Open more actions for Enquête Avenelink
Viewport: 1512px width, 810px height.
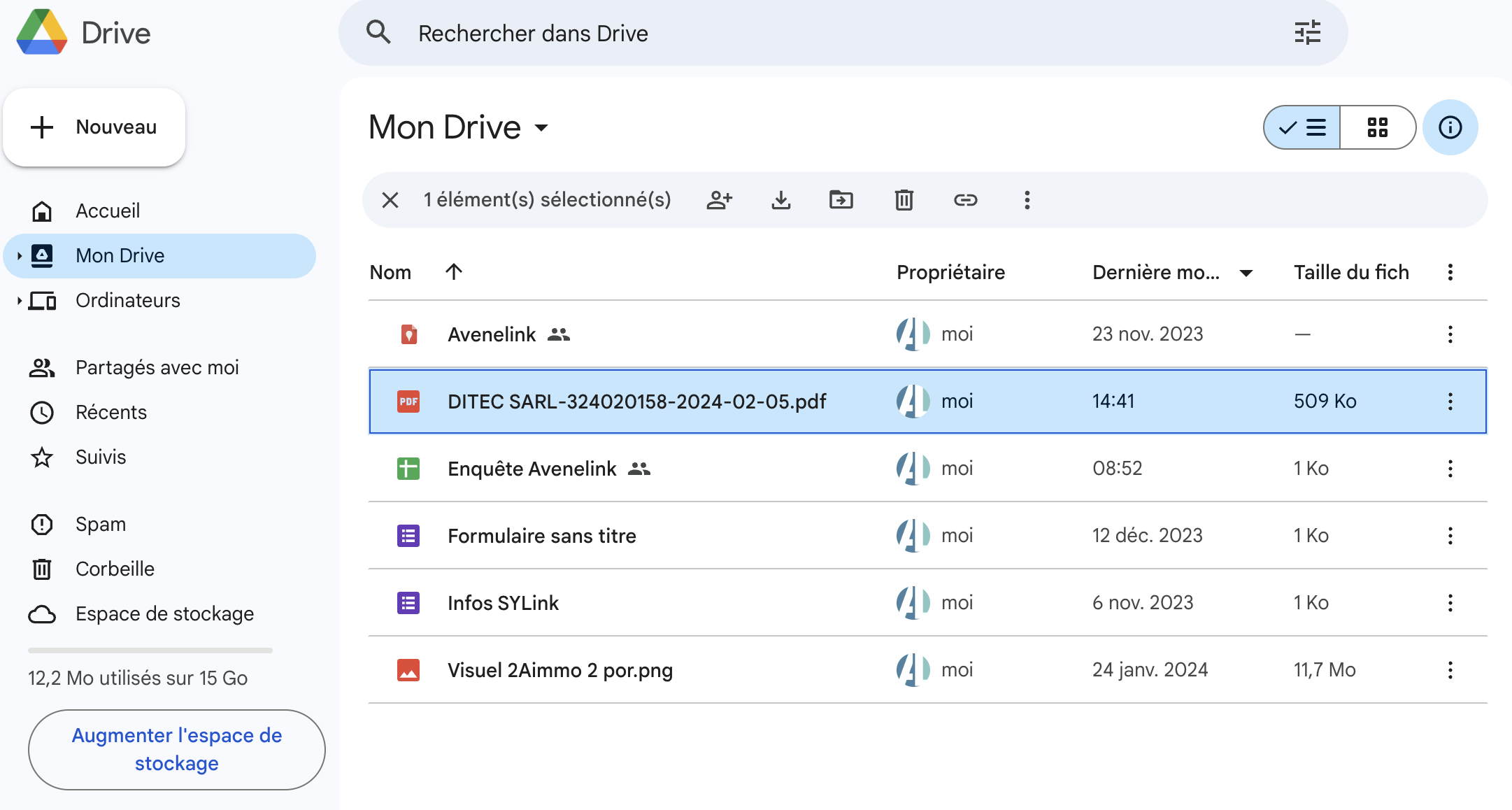[1450, 469]
